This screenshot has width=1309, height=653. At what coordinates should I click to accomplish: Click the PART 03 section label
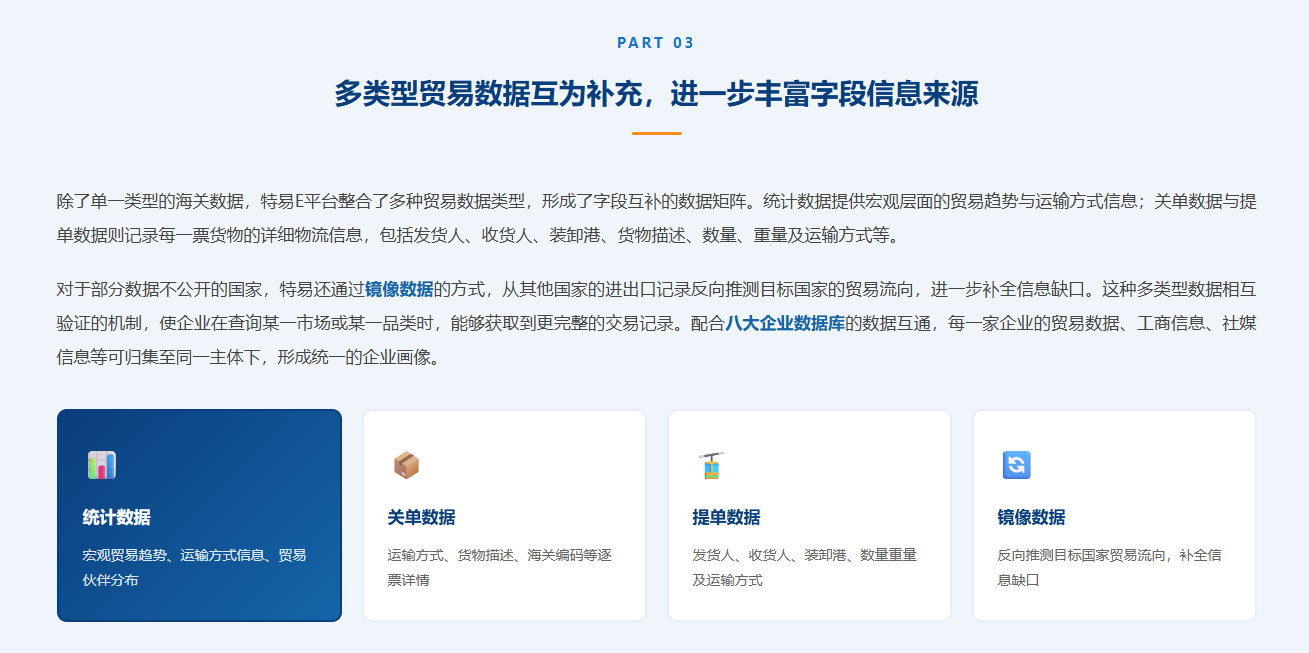pos(655,43)
